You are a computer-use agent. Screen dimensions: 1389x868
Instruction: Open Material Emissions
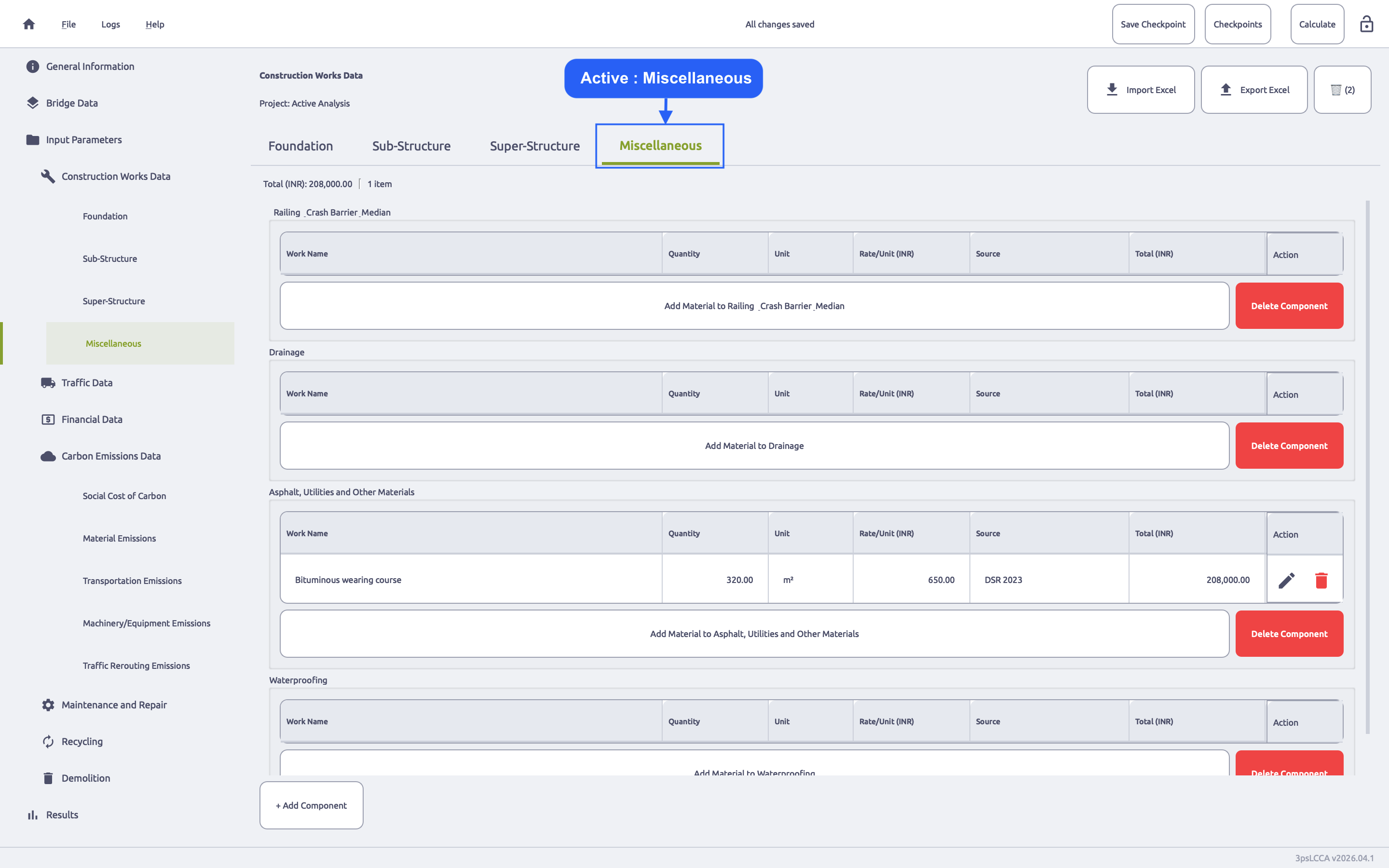[x=120, y=539]
